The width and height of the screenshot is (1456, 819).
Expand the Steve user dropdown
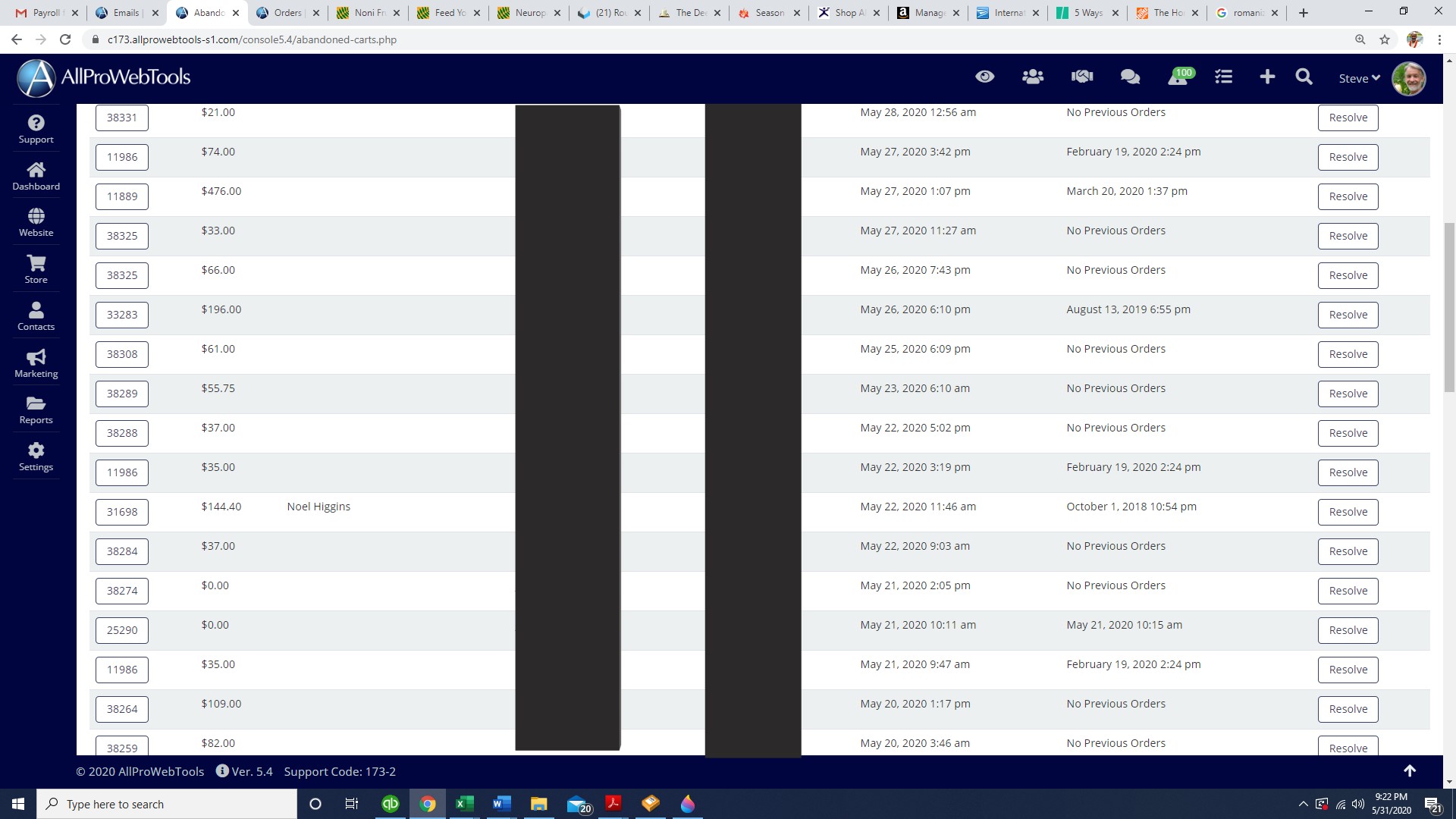pyautogui.click(x=1359, y=78)
